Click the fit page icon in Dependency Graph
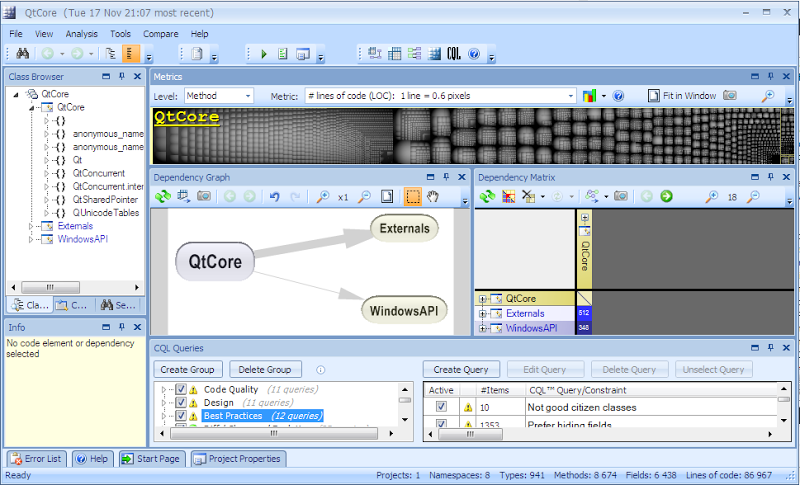The height and width of the screenshot is (485, 800). pyautogui.click(x=387, y=196)
